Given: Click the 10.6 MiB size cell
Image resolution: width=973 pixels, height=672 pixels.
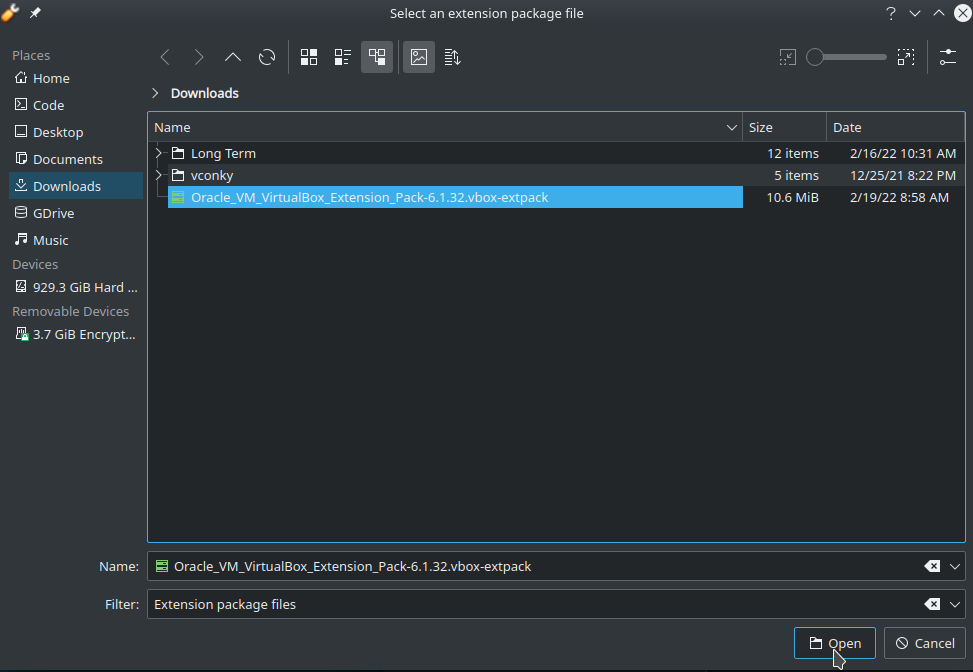Looking at the screenshot, I should pos(792,197).
